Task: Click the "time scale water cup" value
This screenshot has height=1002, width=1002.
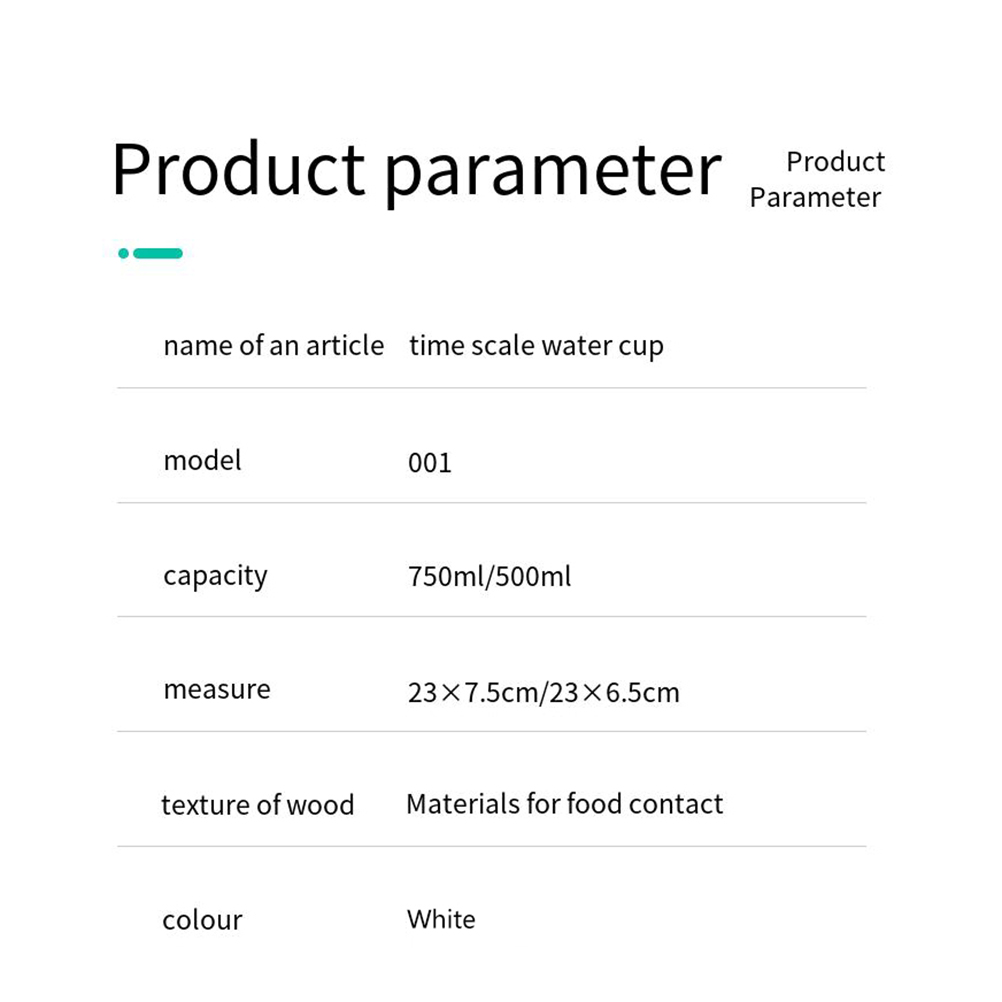Action: [x=536, y=347]
